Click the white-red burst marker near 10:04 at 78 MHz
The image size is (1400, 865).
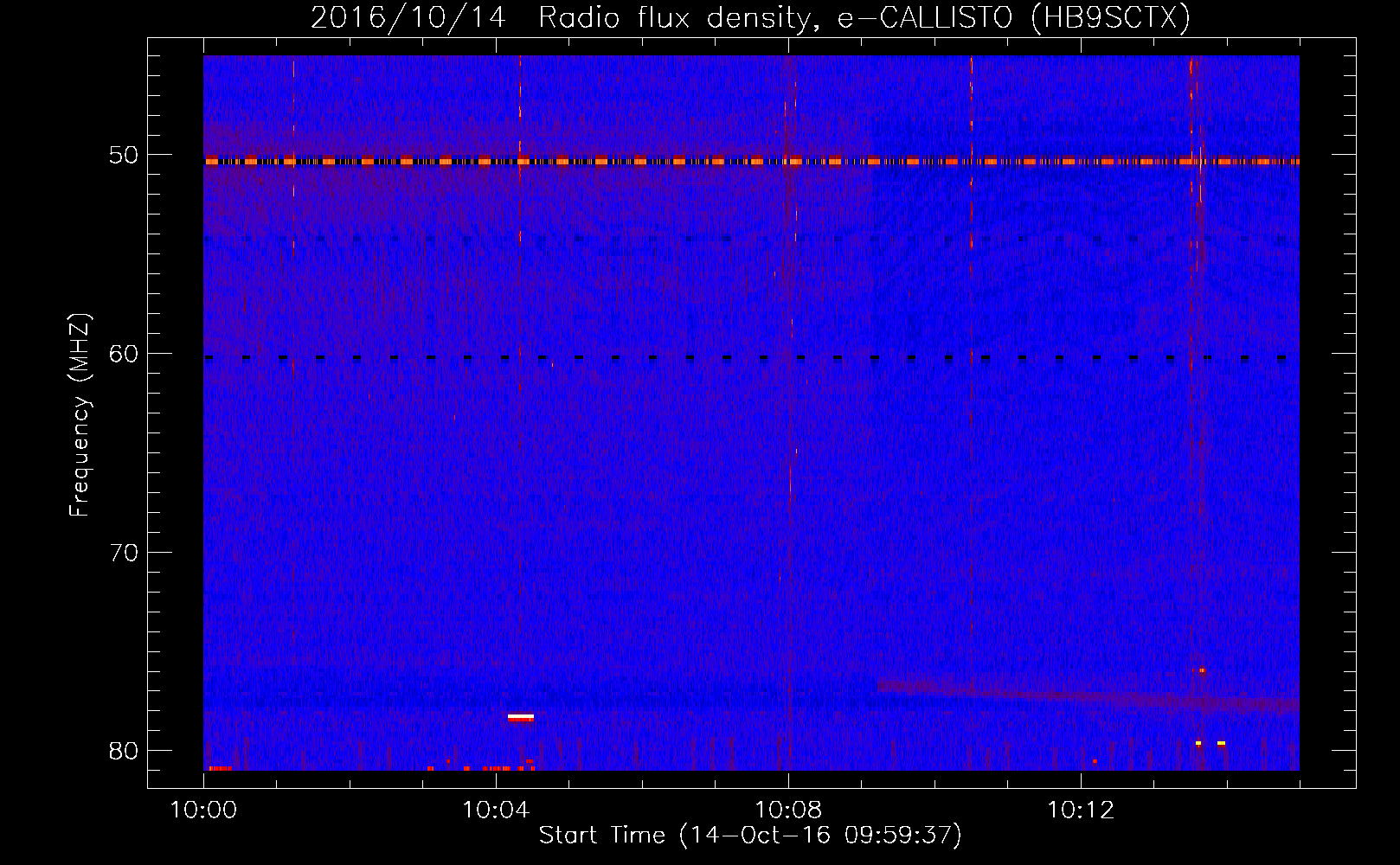pyautogui.click(x=521, y=717)
